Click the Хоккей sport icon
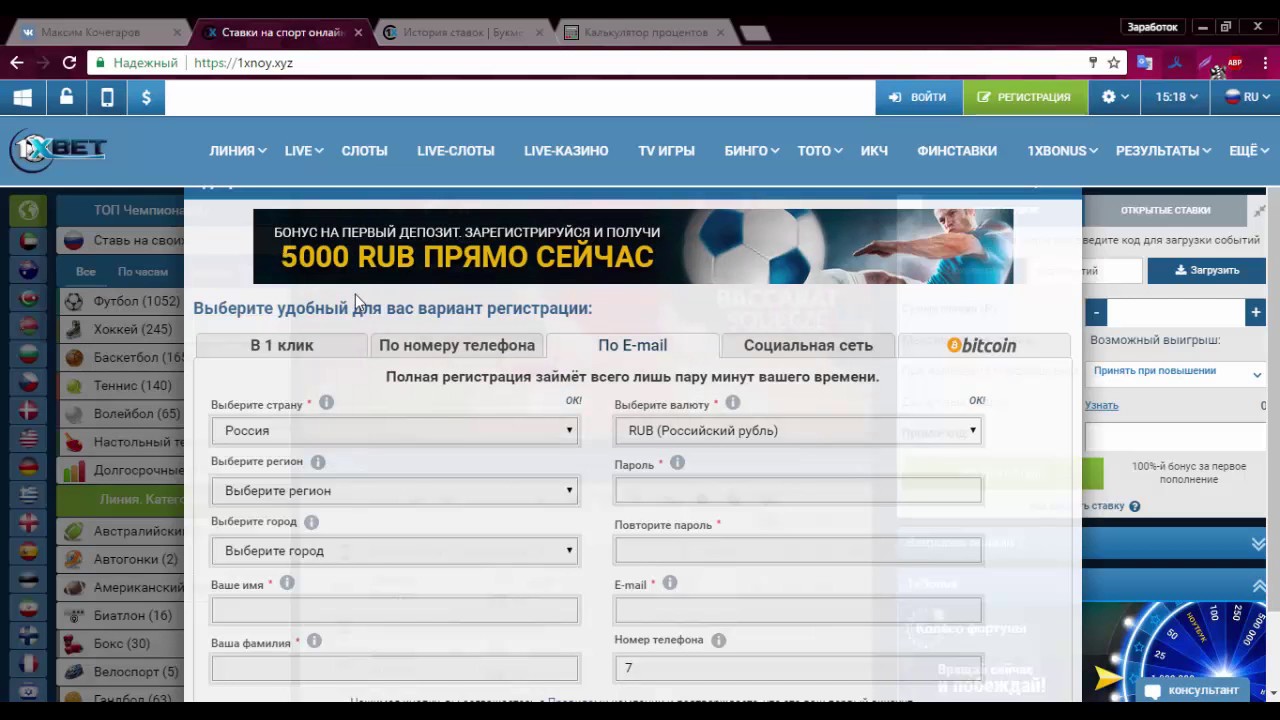This screenshot has height=720, width=1280. (x=74, y=329)
